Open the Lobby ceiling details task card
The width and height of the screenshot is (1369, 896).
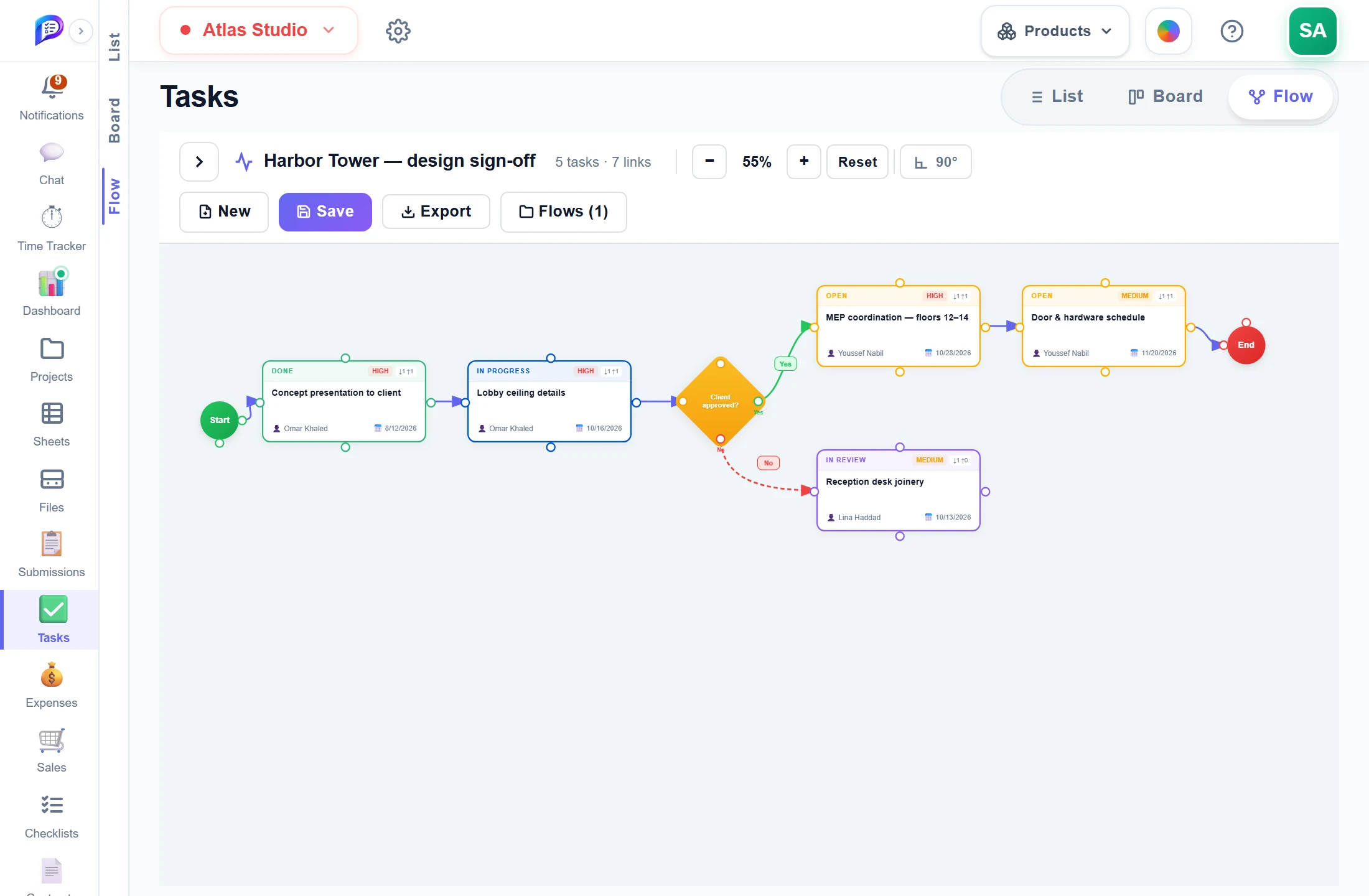[x=549, y=401]
